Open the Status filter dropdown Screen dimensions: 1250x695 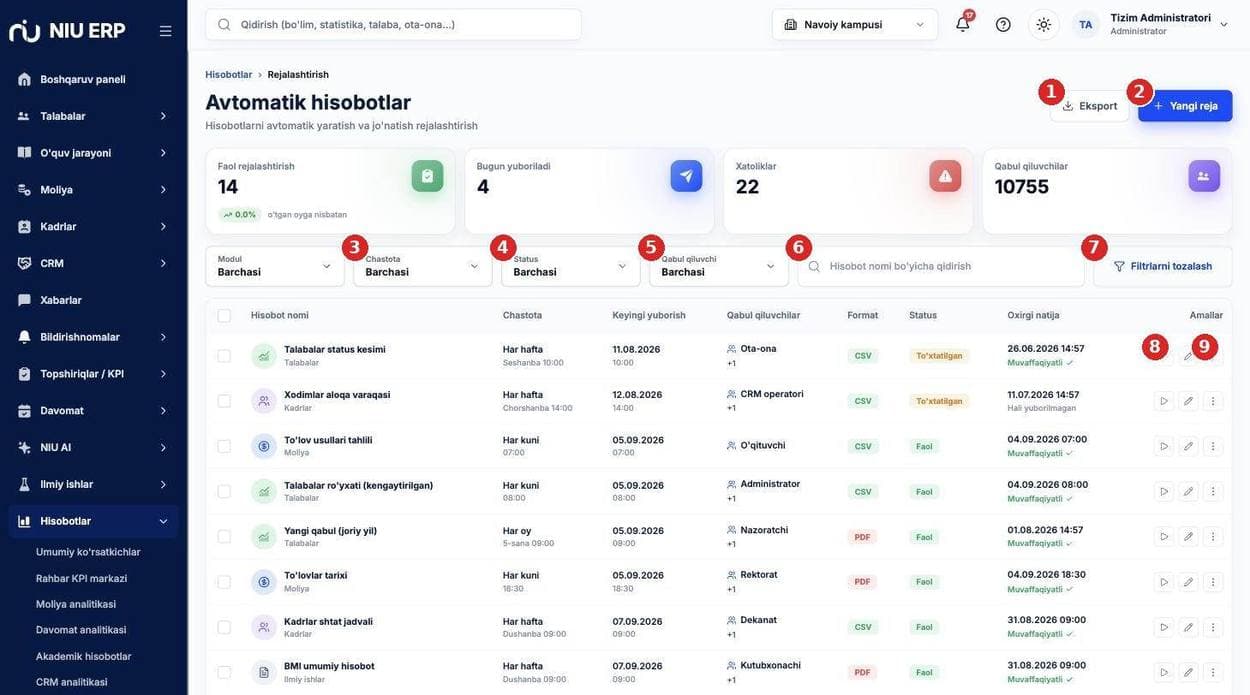coord(571,266)
